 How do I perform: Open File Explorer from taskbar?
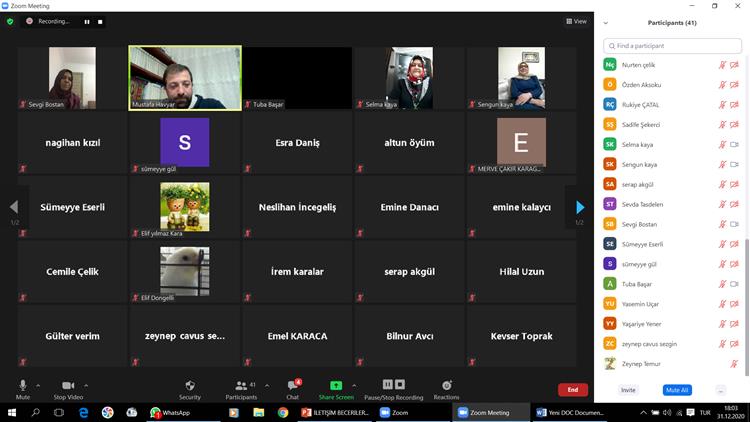point(258,412)
